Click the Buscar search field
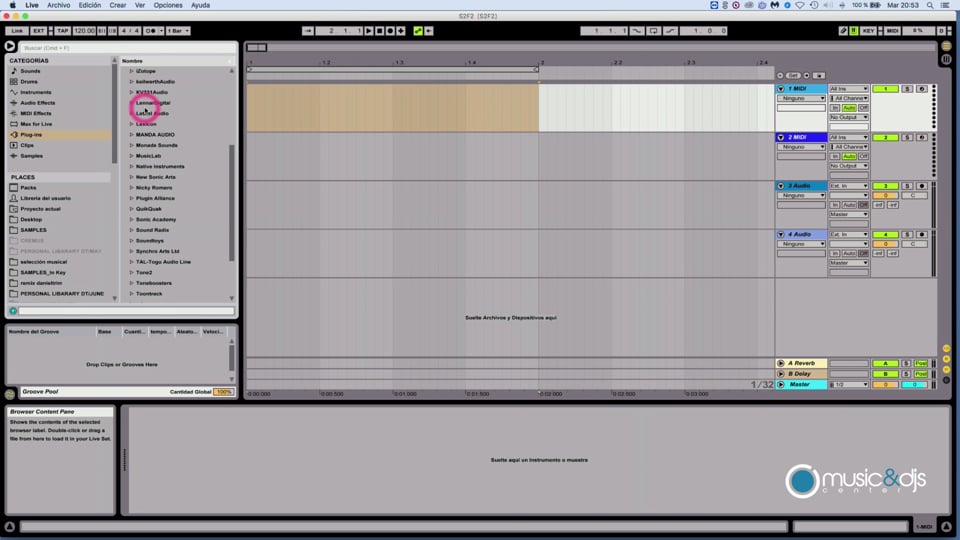This screenshot has width=960, height=540. coord(127,47)
